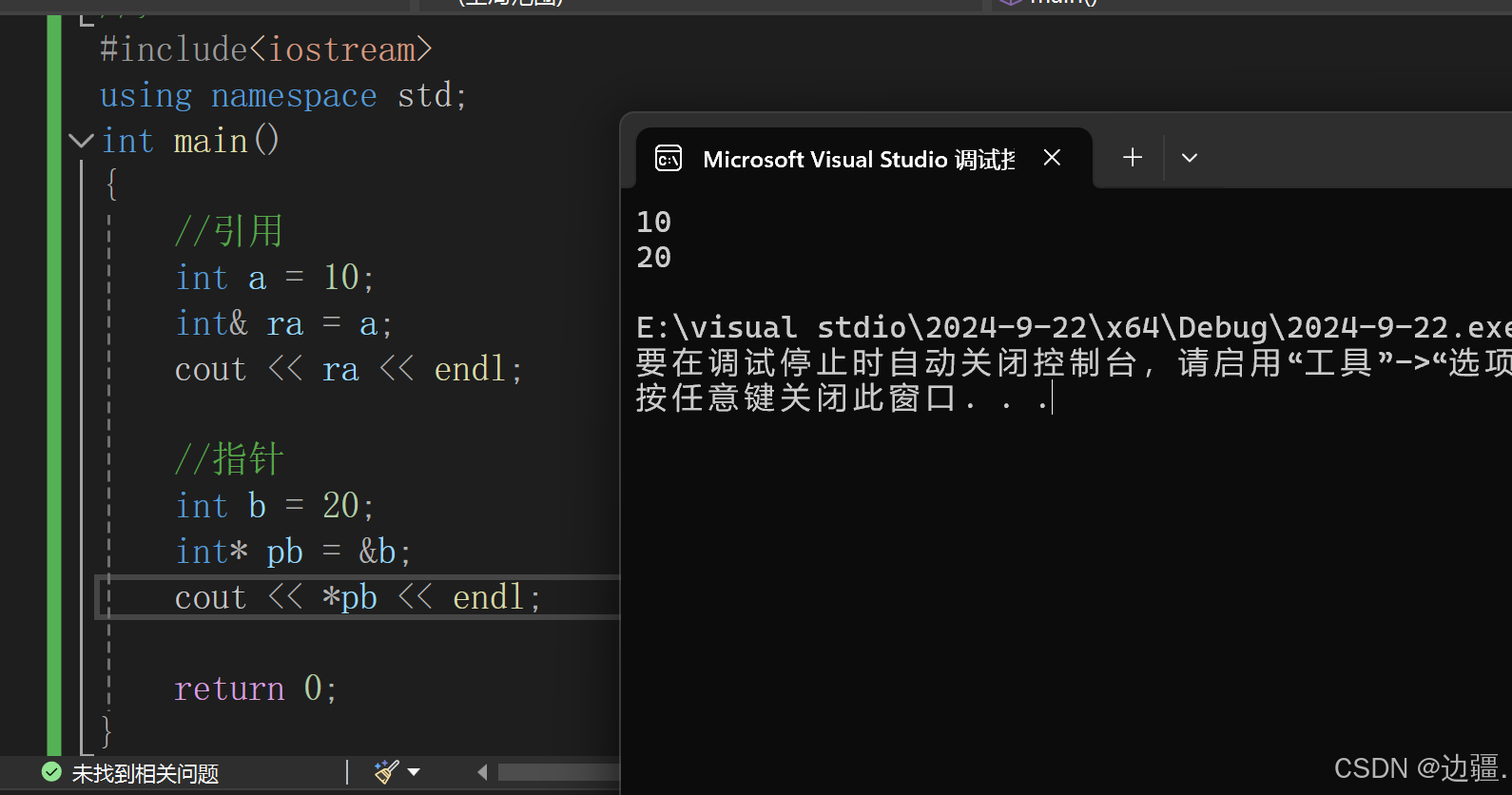Image resolution: width=1512 pixels, height=795 pixels.
Task: Close the Visual Studio debug console tab
Action: 1052,158
